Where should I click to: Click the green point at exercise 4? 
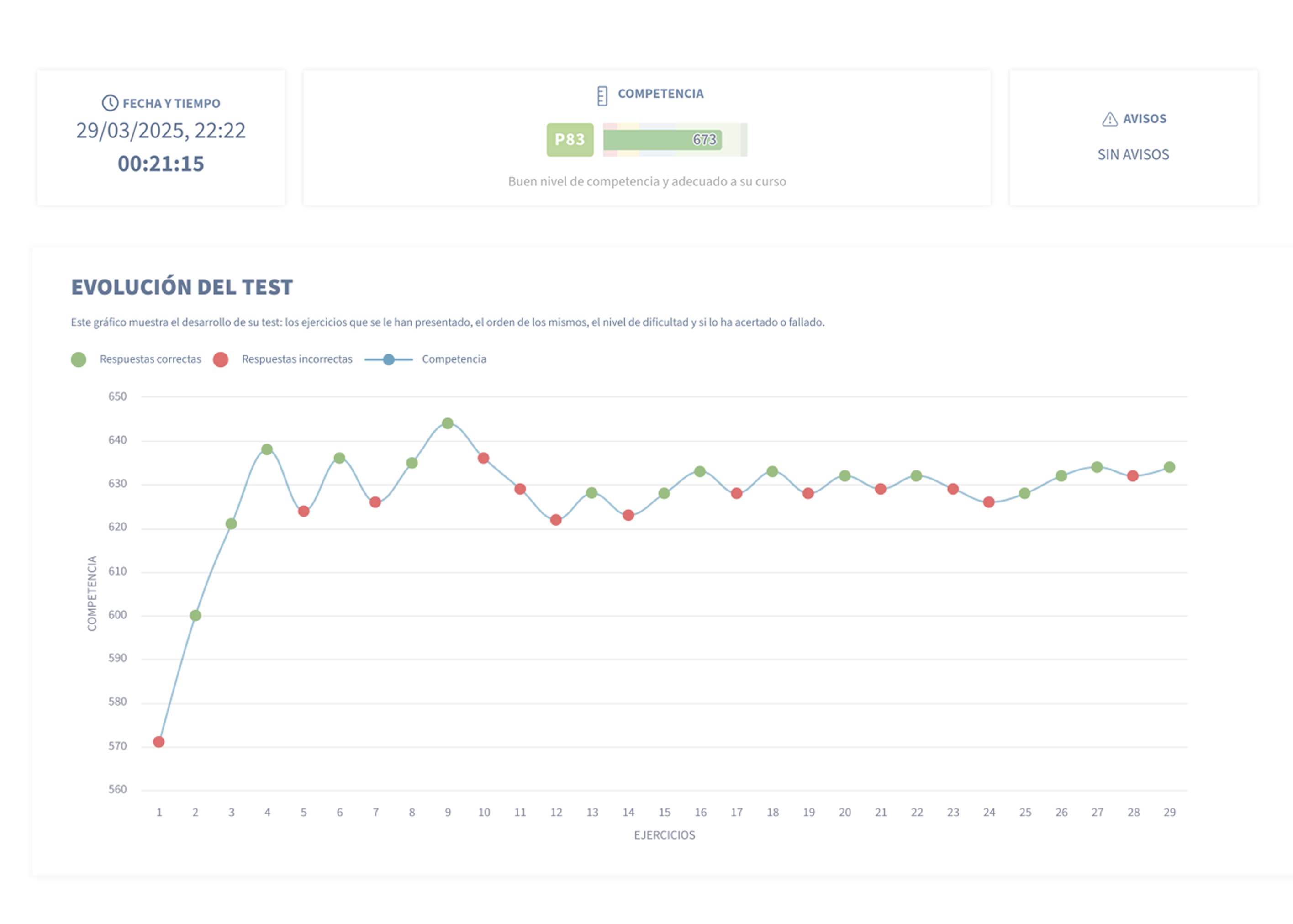tap(267, 449)
